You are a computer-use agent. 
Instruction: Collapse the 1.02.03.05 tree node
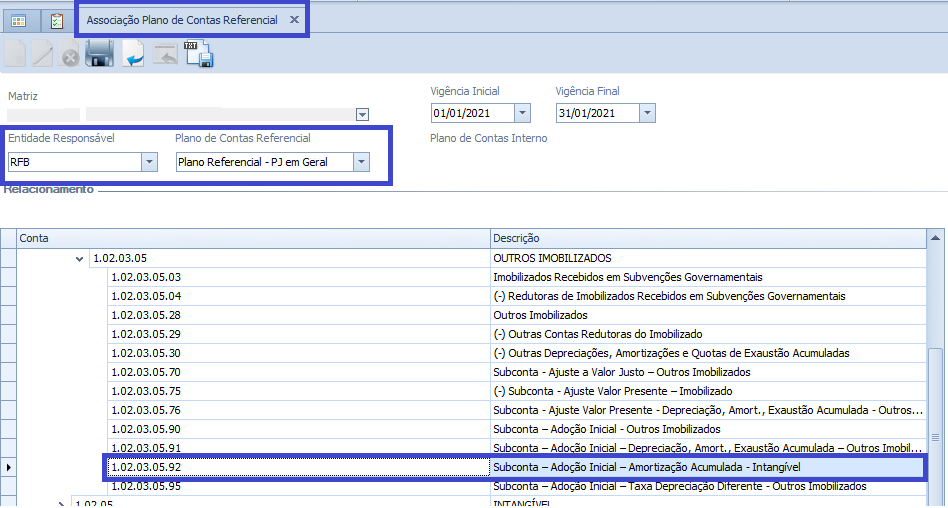(79, 259)
